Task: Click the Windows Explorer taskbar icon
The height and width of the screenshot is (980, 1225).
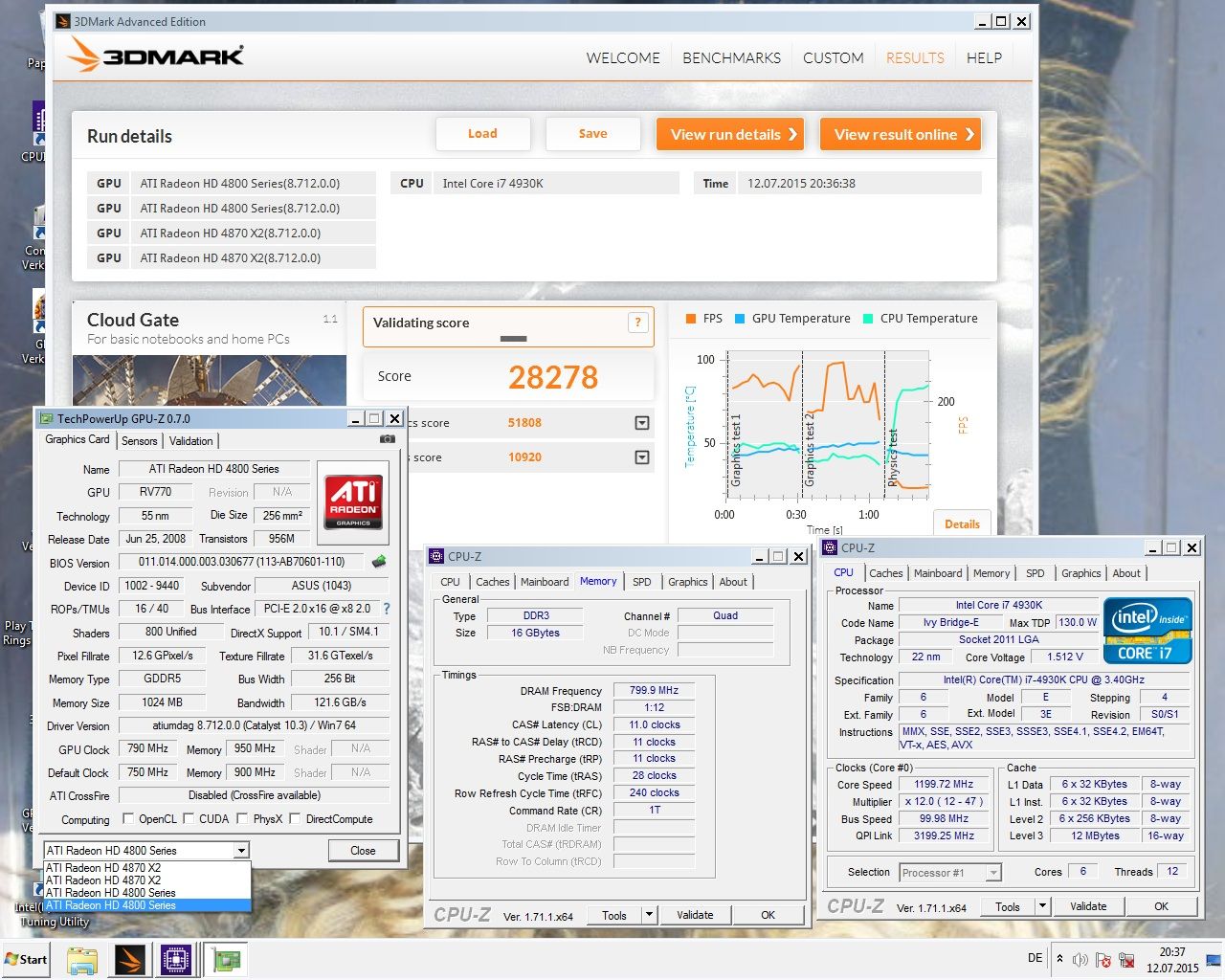Action: [82, 959]
